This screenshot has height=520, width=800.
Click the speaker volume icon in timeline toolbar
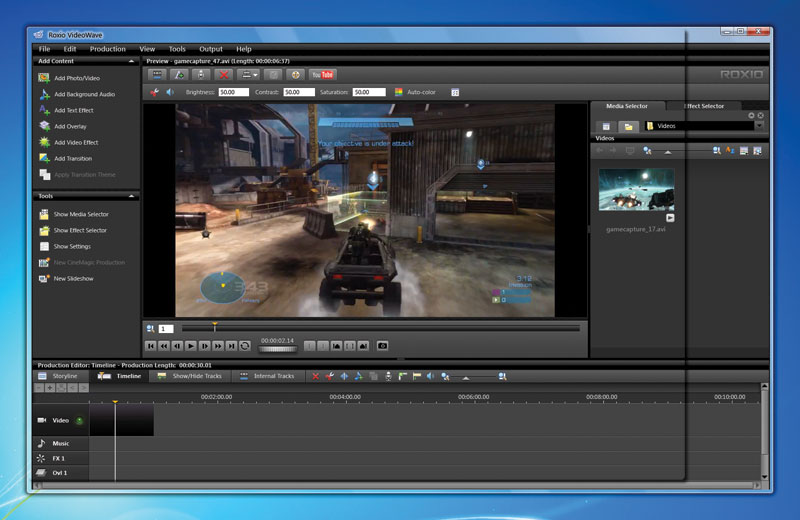[431, 377]
